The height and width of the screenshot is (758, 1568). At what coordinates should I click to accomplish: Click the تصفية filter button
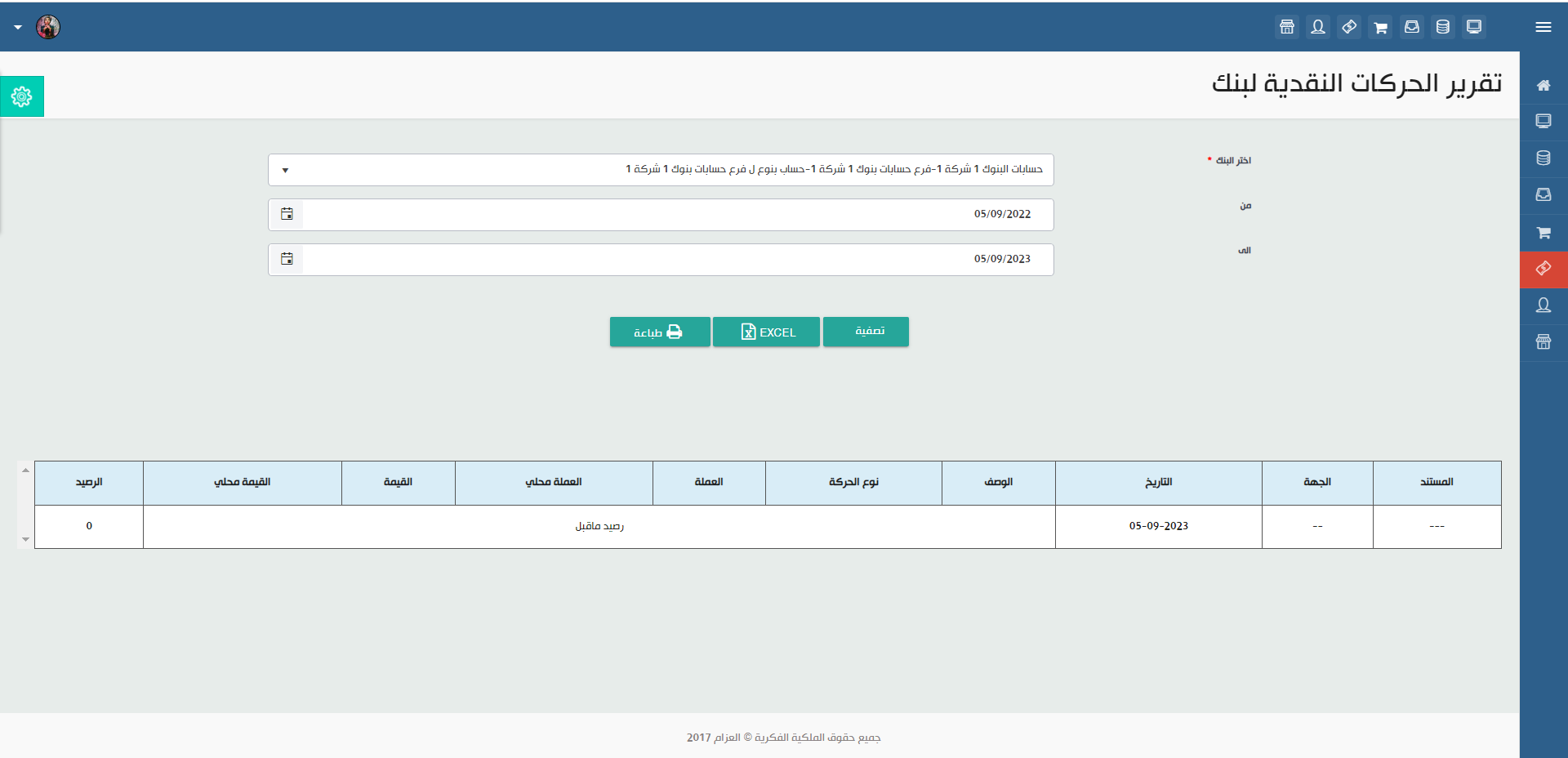(x=866, y=332)
